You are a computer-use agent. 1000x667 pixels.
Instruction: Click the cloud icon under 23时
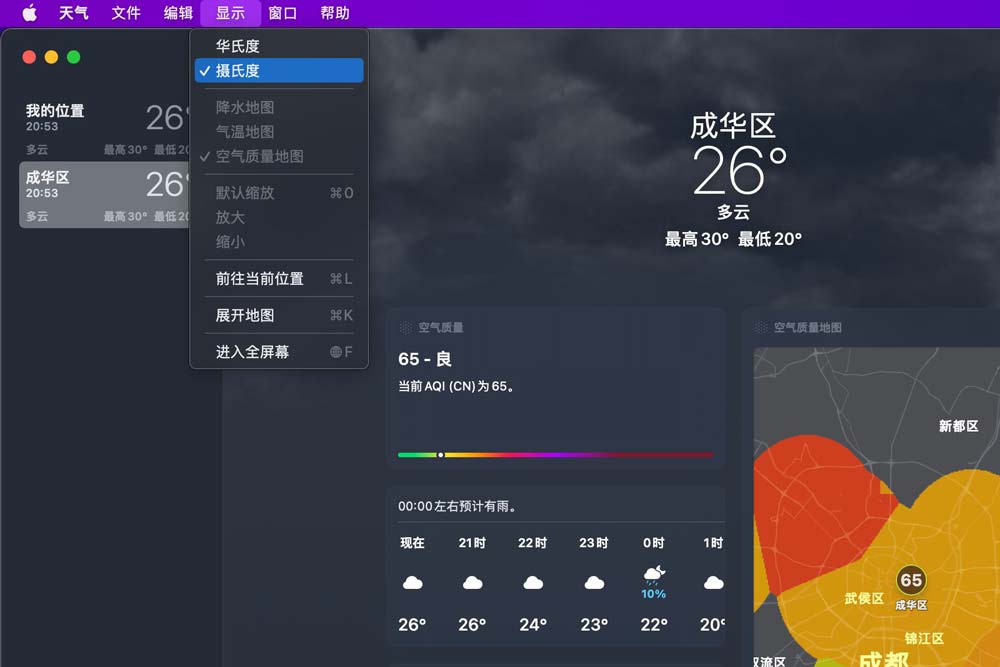tap(594, 582)
